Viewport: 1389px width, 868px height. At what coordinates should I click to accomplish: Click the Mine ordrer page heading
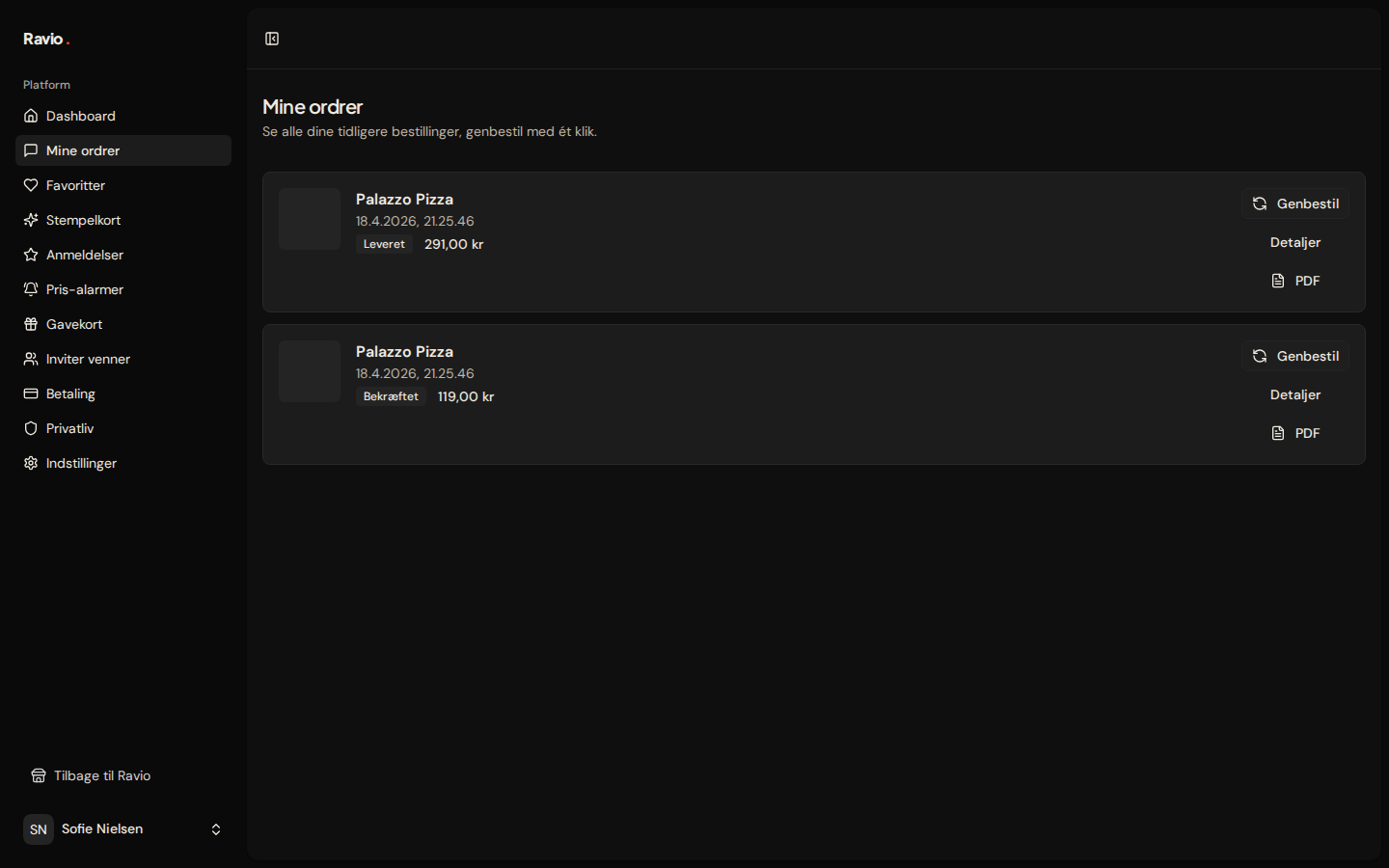tap(313, 107)
